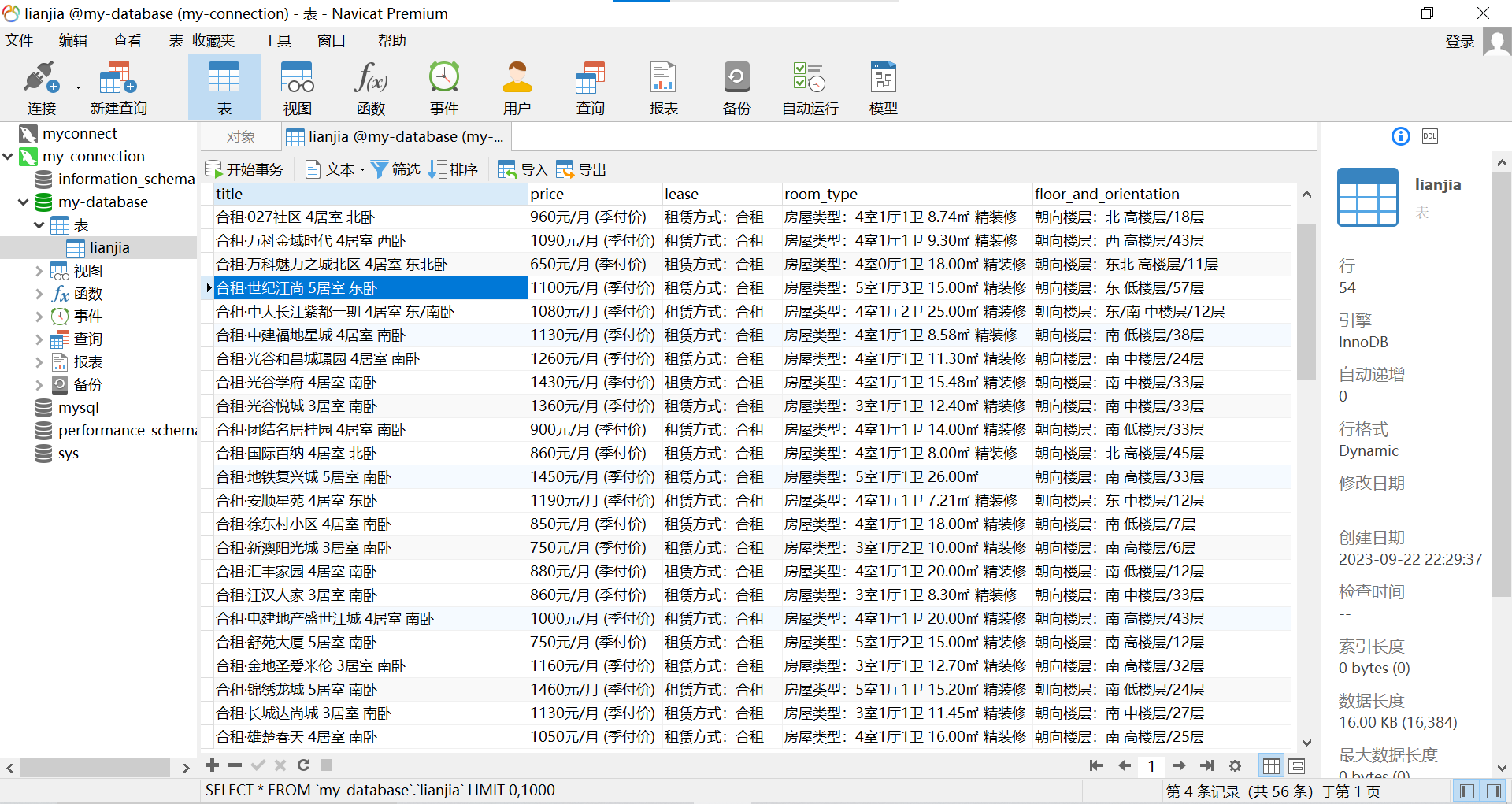Expand the 备份 tree node

coord(39,385)
